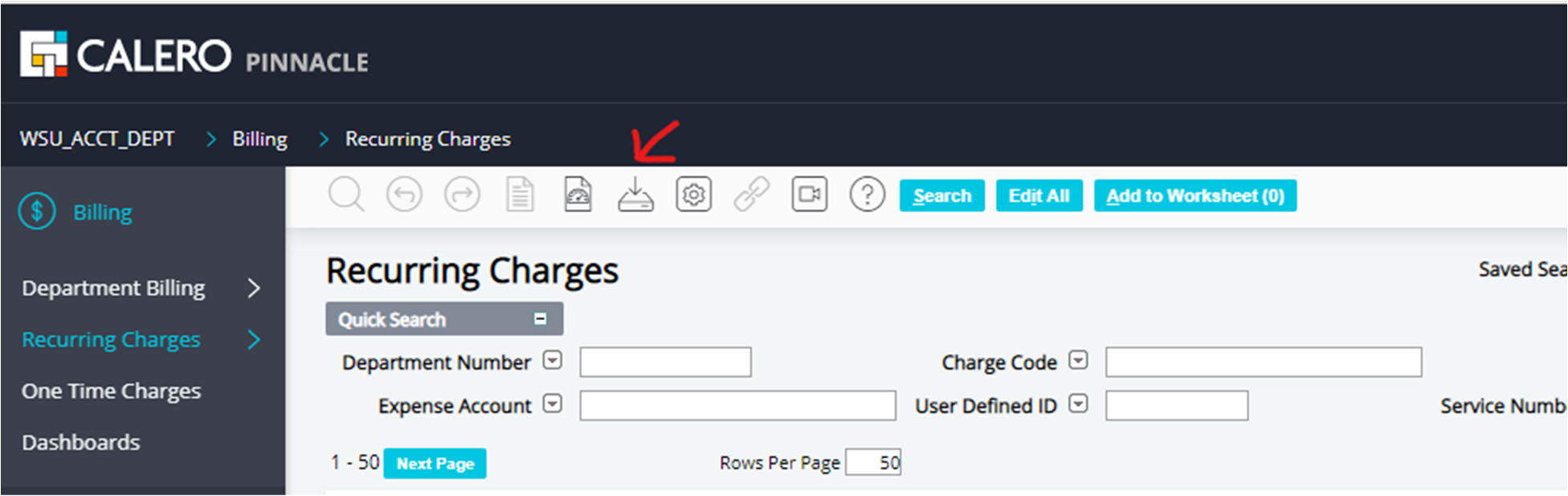Screen dimensions: 1568x496
Task: Click the undo arrow toolbar icon
Action: pos(404,195)
